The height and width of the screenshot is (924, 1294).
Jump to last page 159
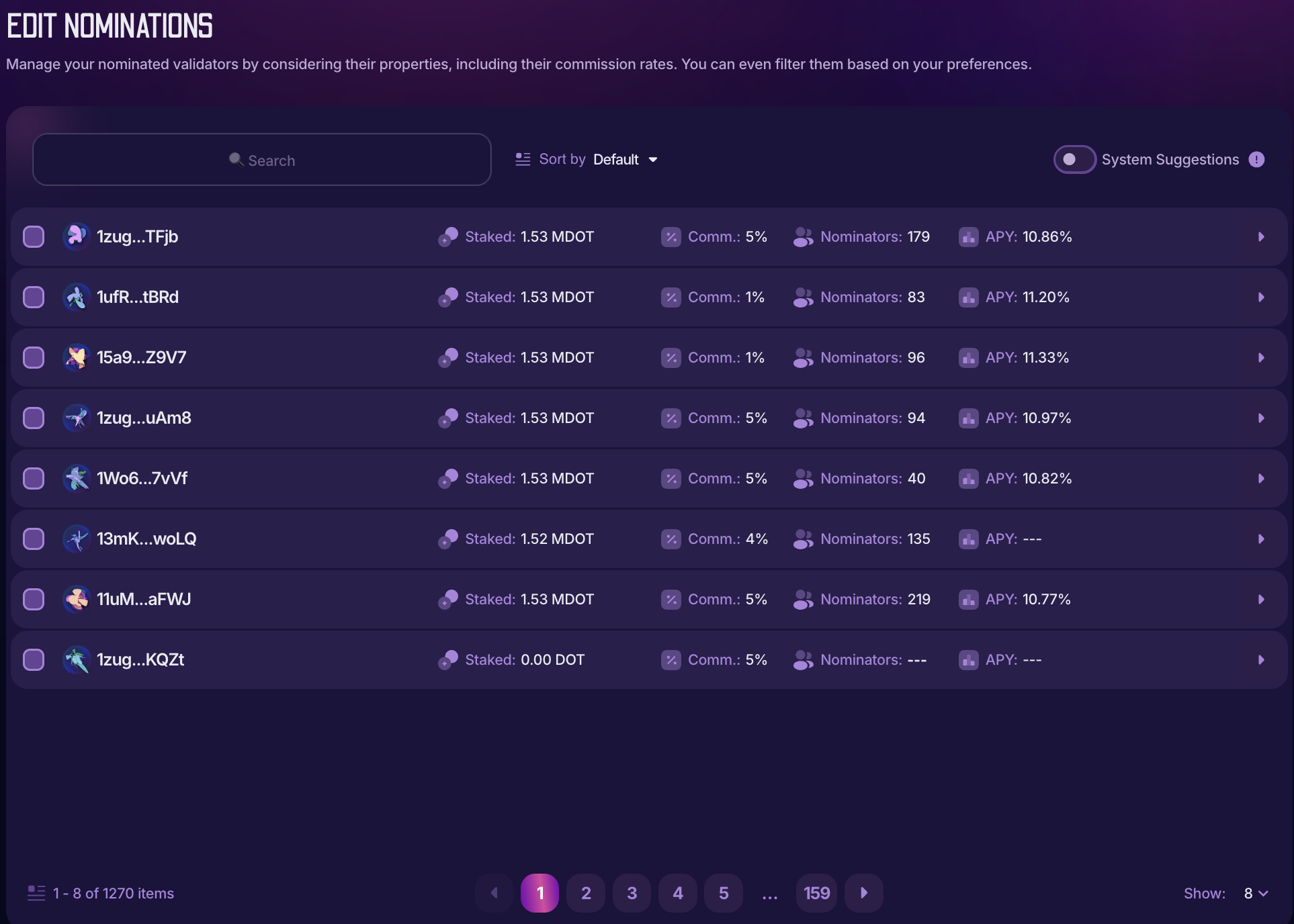816,893
